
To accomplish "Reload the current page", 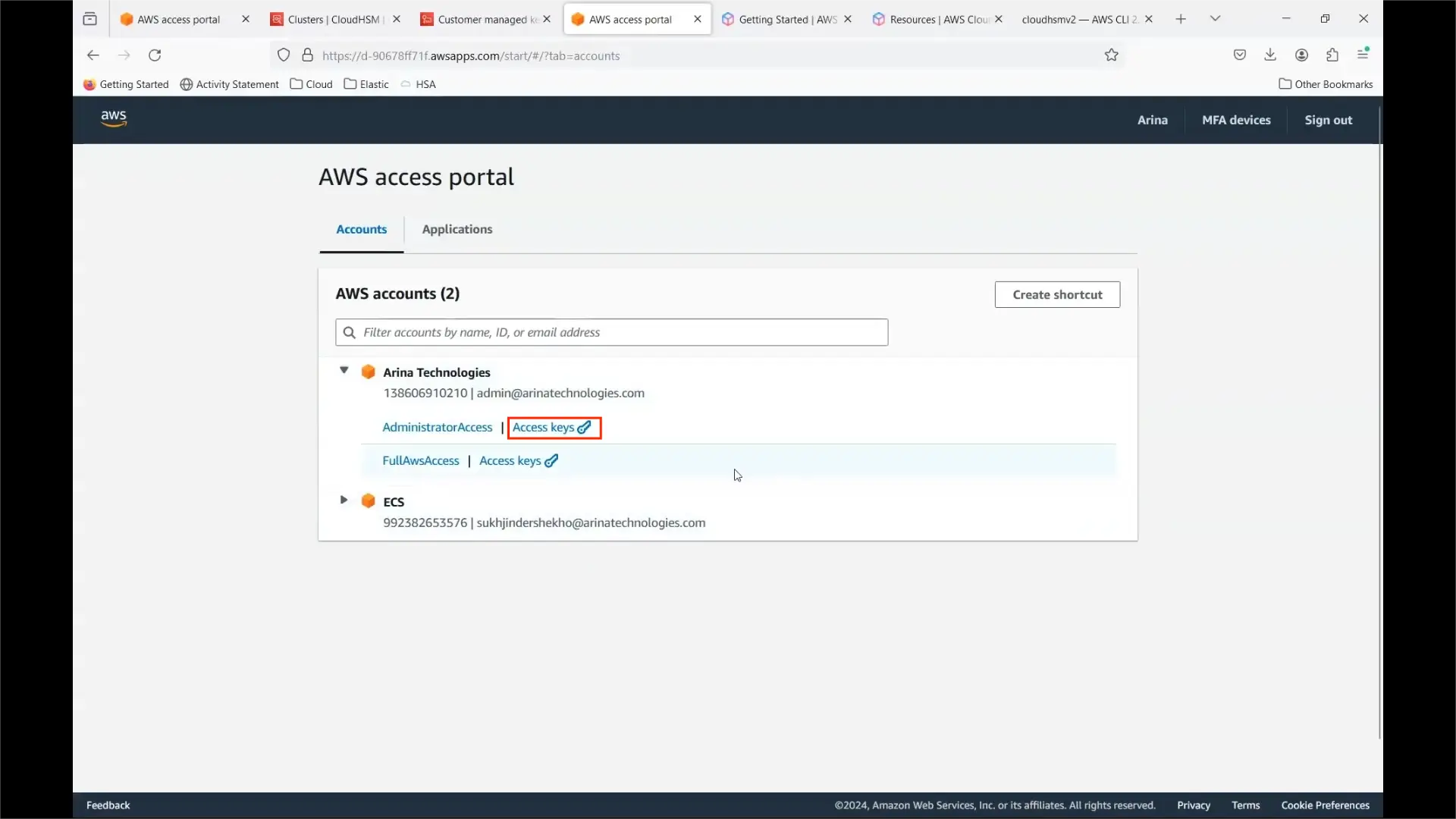I will point(155,55).
